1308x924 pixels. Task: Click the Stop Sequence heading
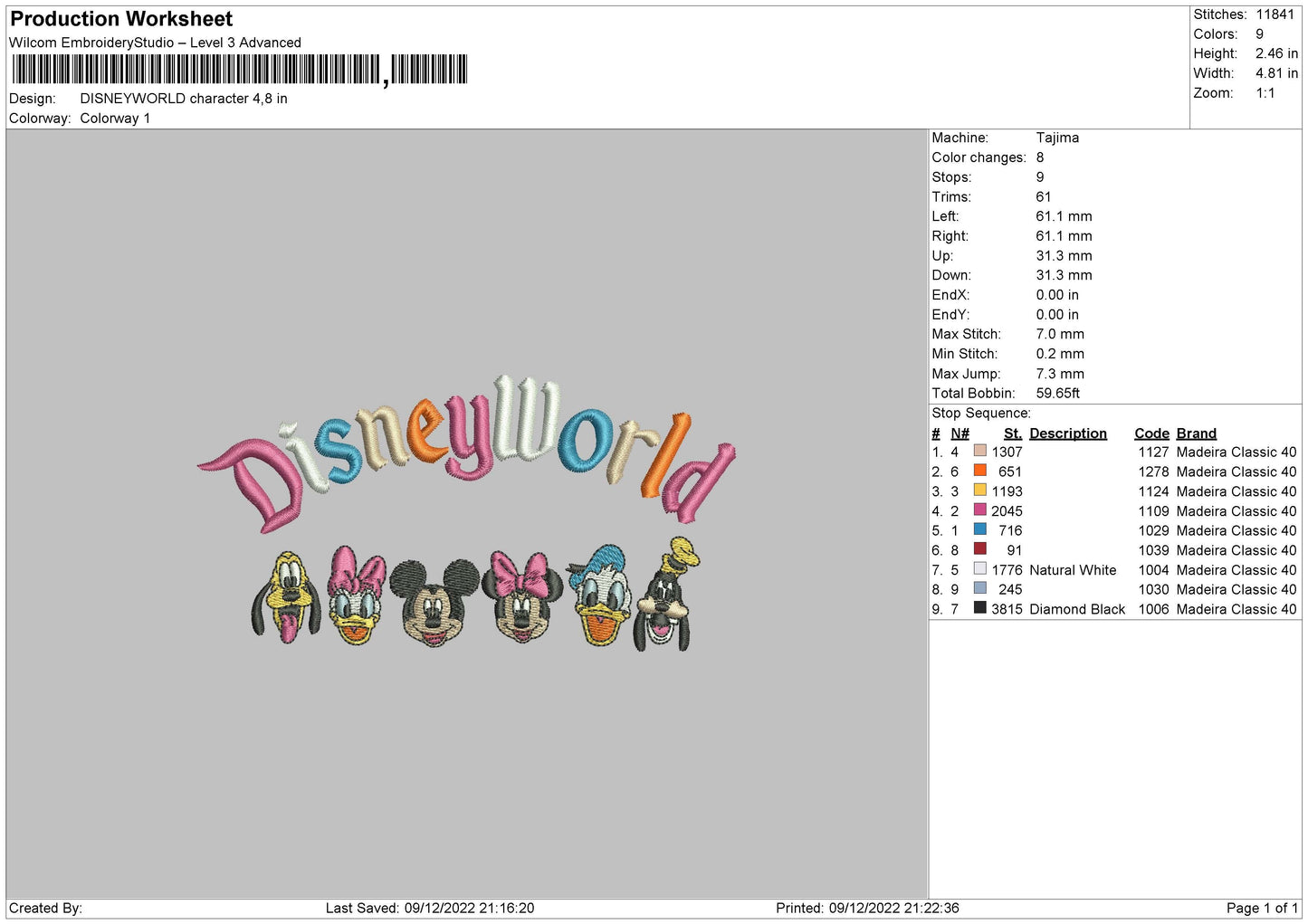pyautogui.click(x=981, y=414)
